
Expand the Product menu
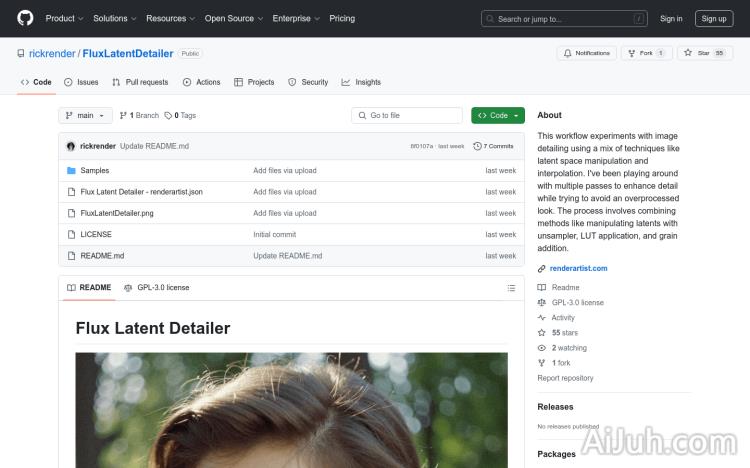pos(64,18)
